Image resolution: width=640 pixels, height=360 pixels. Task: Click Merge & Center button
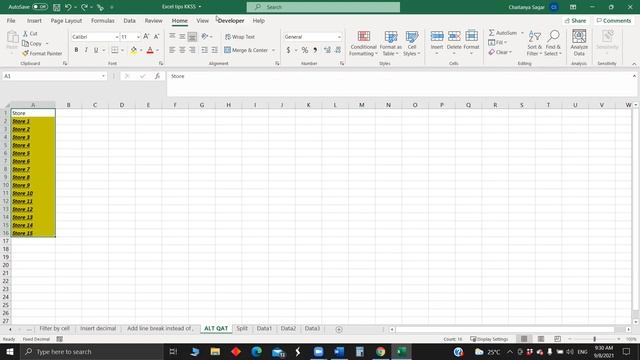pyautogui.click(x=246, y=50)
